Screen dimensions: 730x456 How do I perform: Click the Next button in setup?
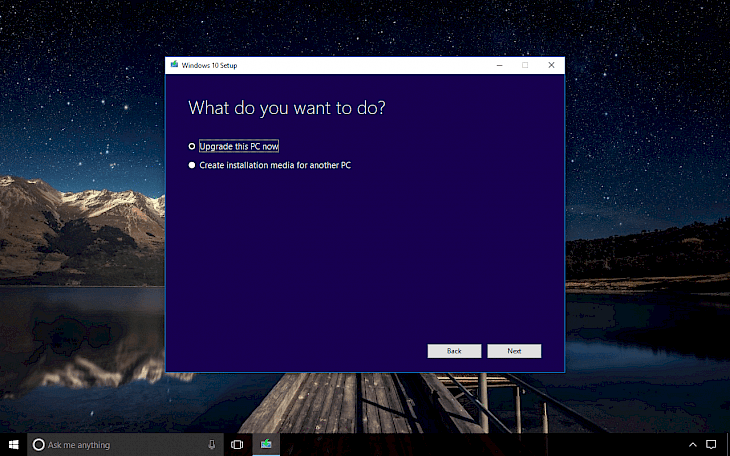(514, 351)
